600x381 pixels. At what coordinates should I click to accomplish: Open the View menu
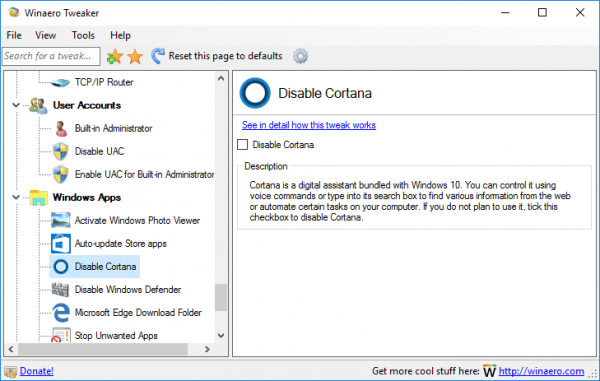pos(46,35)
